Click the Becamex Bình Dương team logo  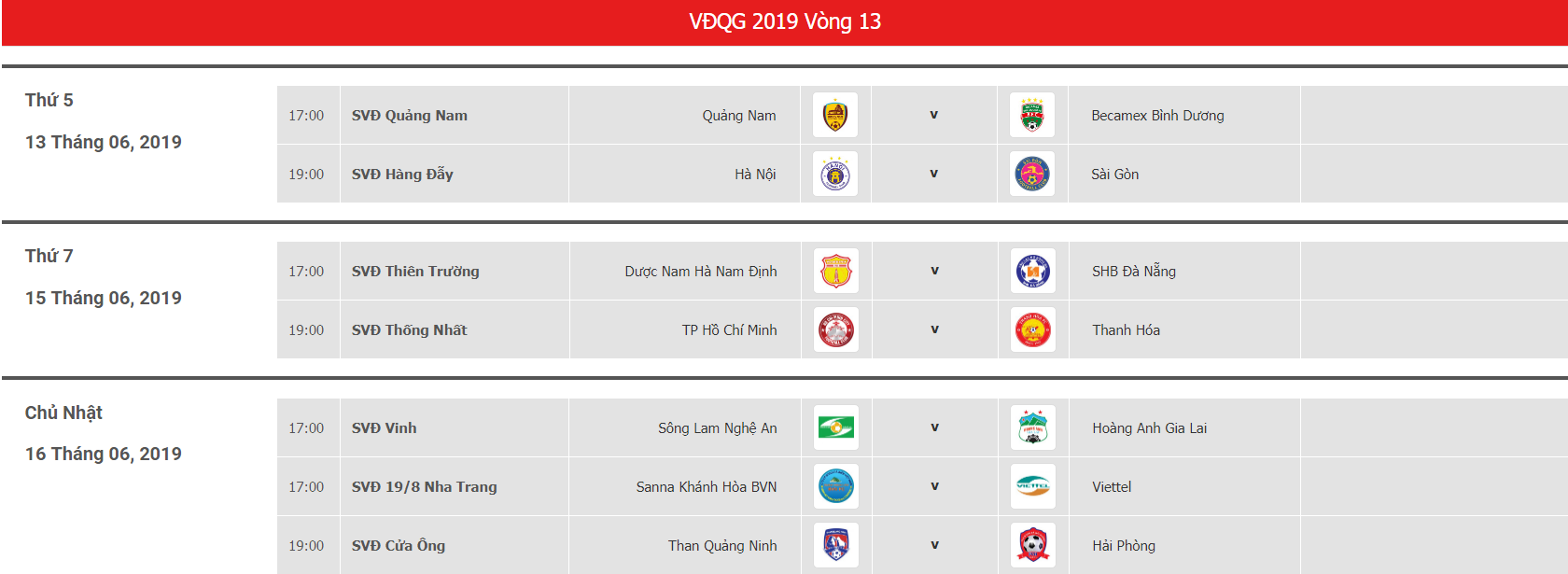1031,116
